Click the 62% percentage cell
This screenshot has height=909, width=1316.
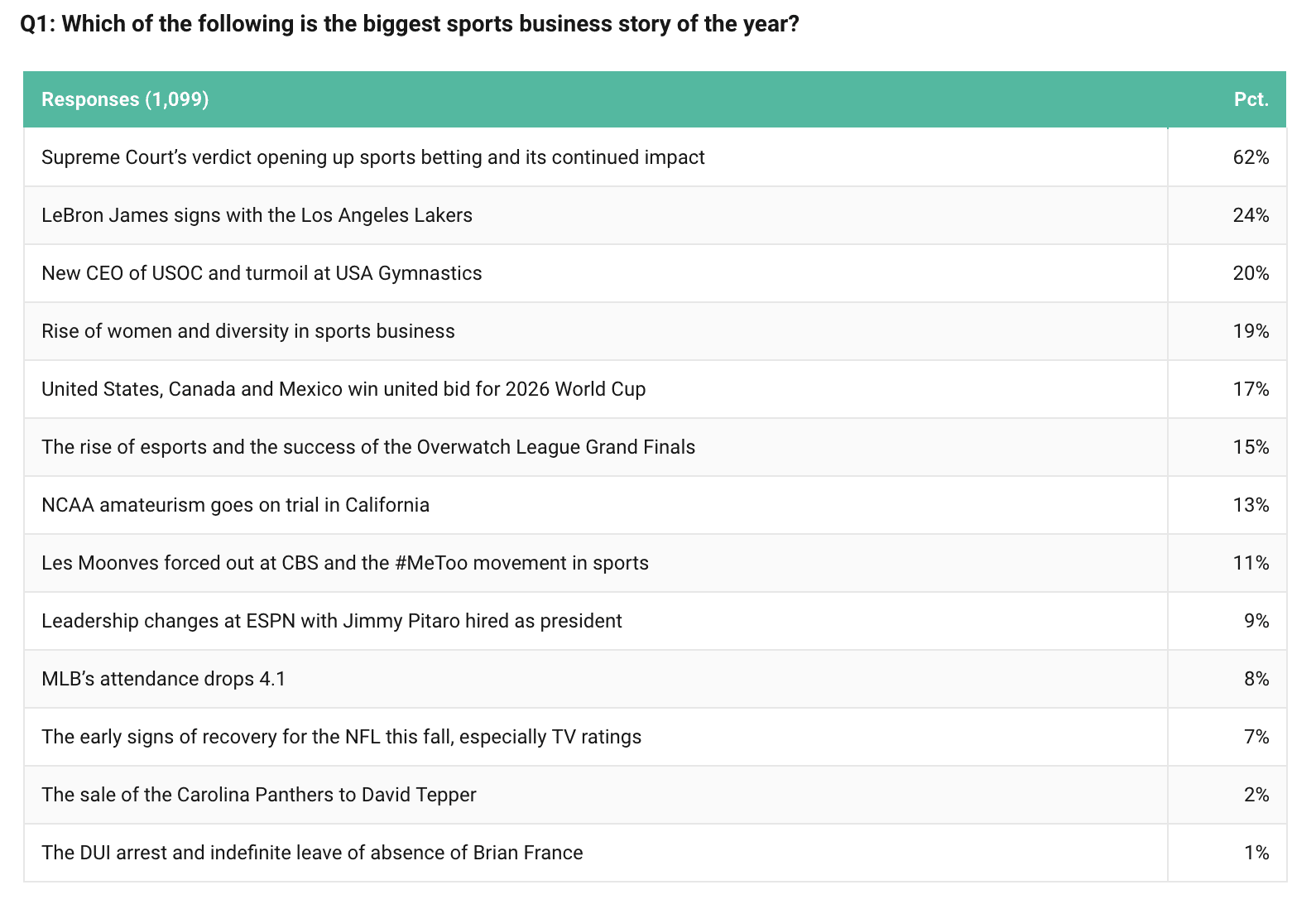click(x=1251, y=157)
